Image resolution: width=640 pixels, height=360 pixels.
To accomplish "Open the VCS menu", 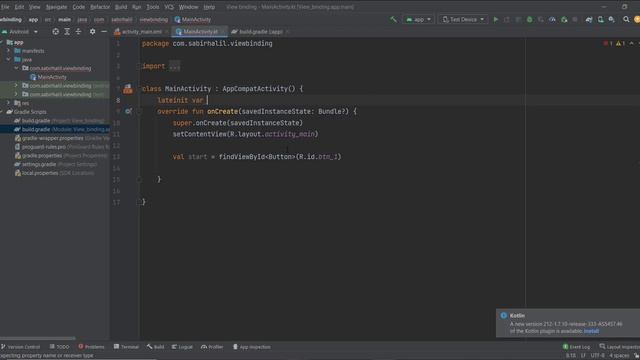I will click(169, 7).
